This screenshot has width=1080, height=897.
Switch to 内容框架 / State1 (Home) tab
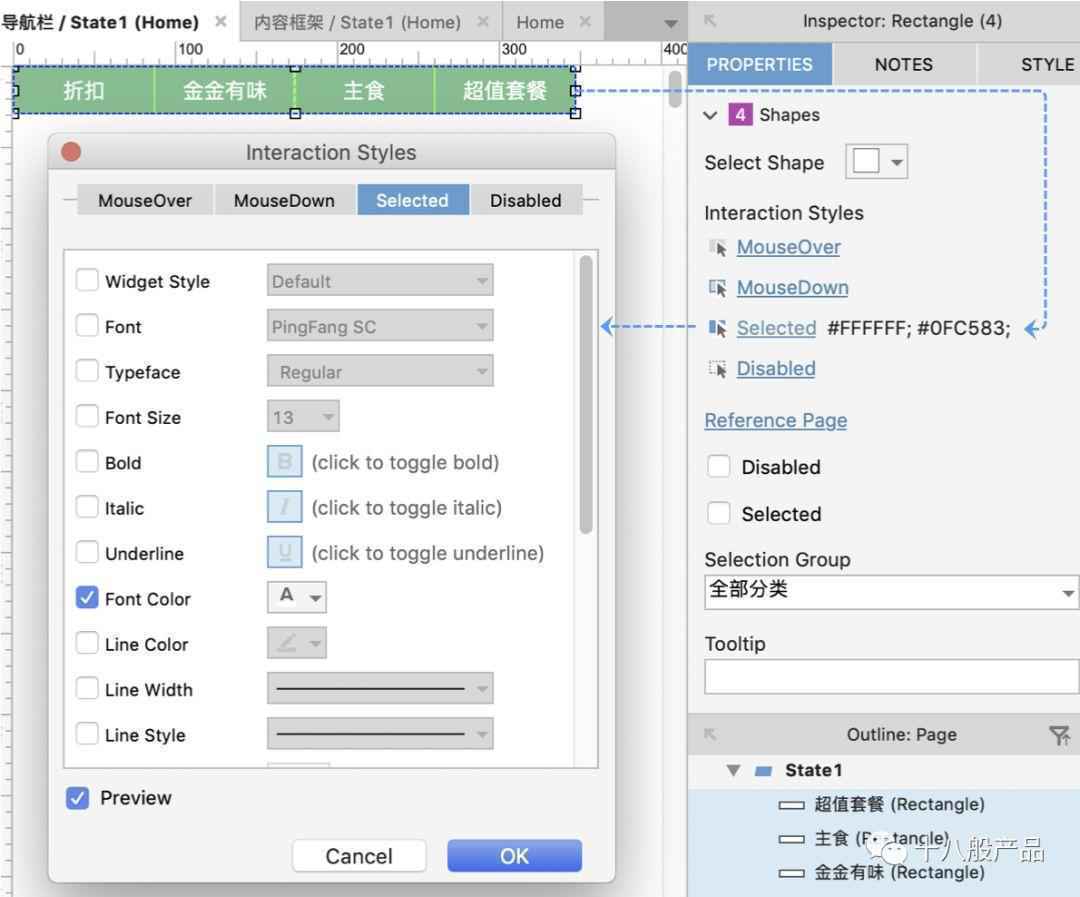point(357,22)
